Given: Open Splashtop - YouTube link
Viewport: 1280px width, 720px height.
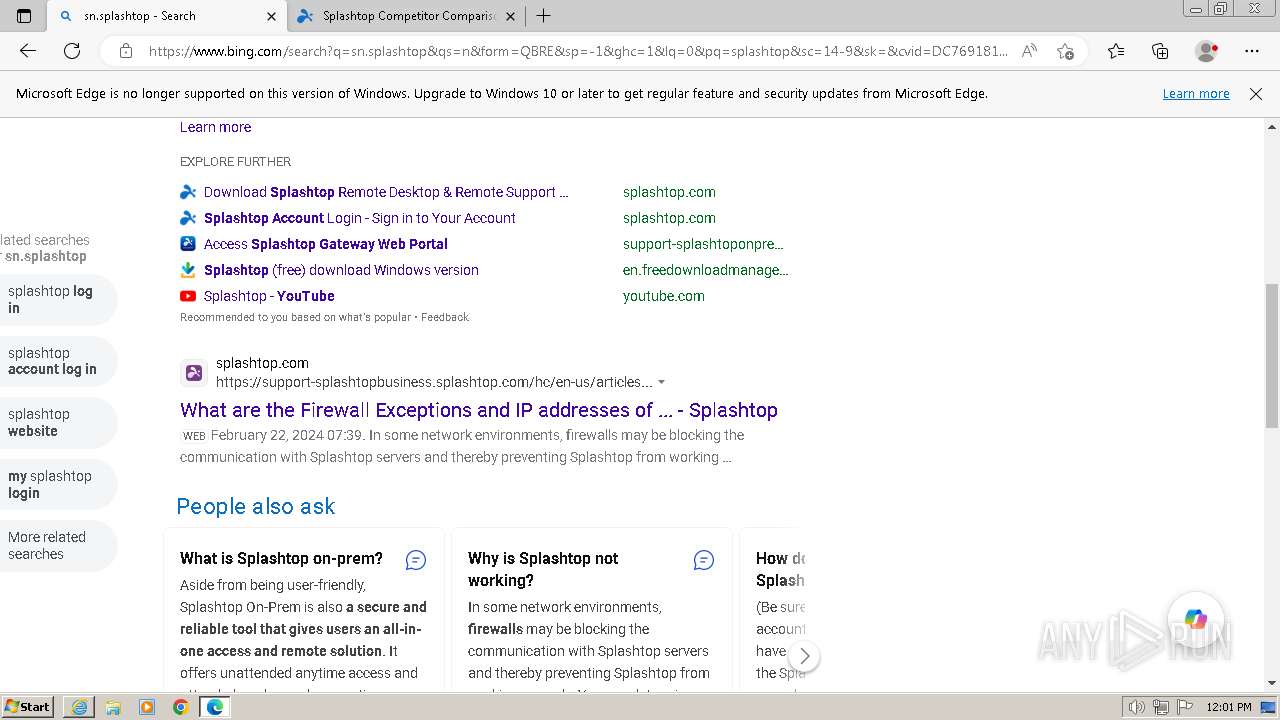Looking at the screenshot, I should 269,296.
